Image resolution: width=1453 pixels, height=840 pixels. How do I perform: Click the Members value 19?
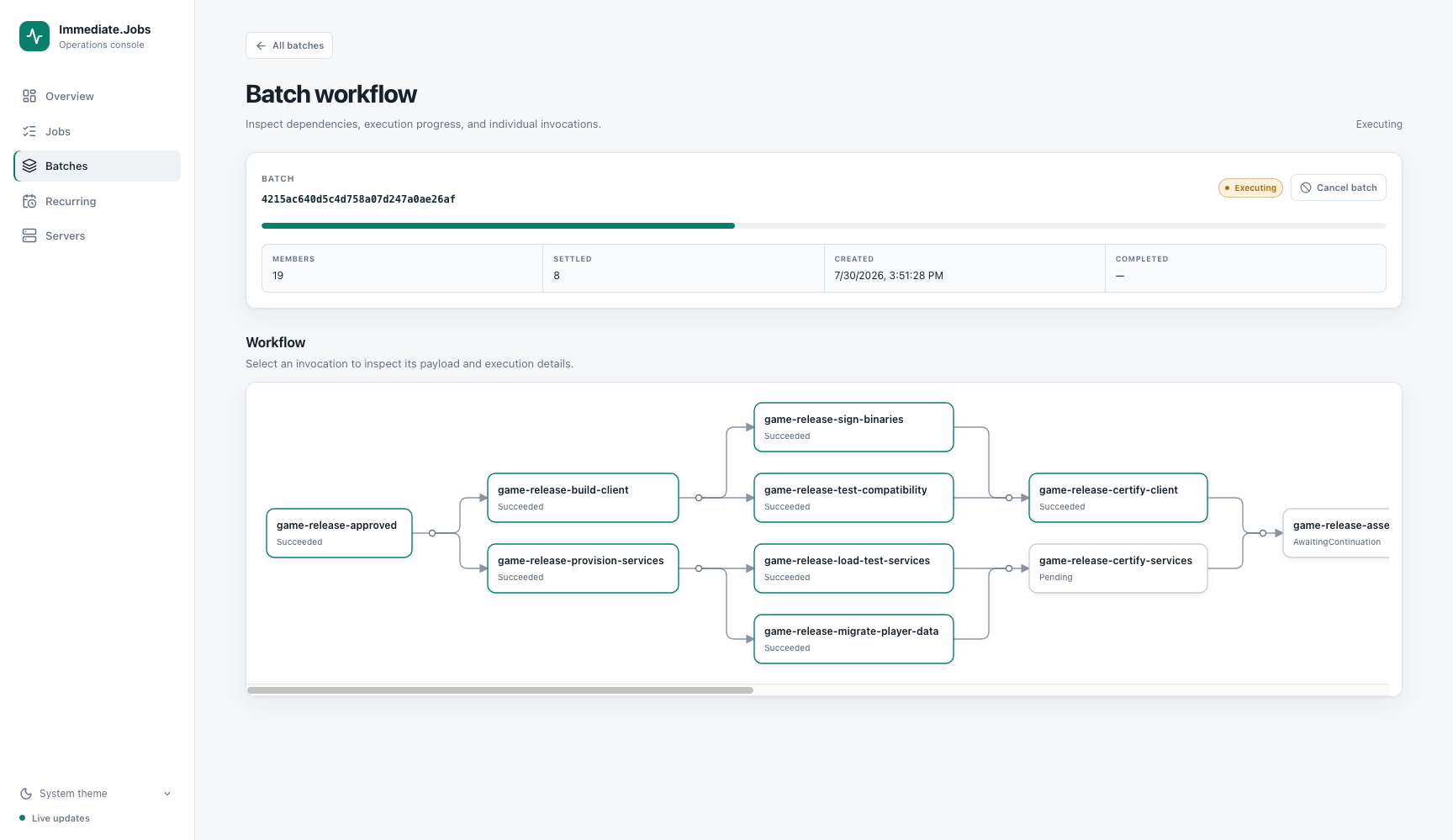pos(278,276)
